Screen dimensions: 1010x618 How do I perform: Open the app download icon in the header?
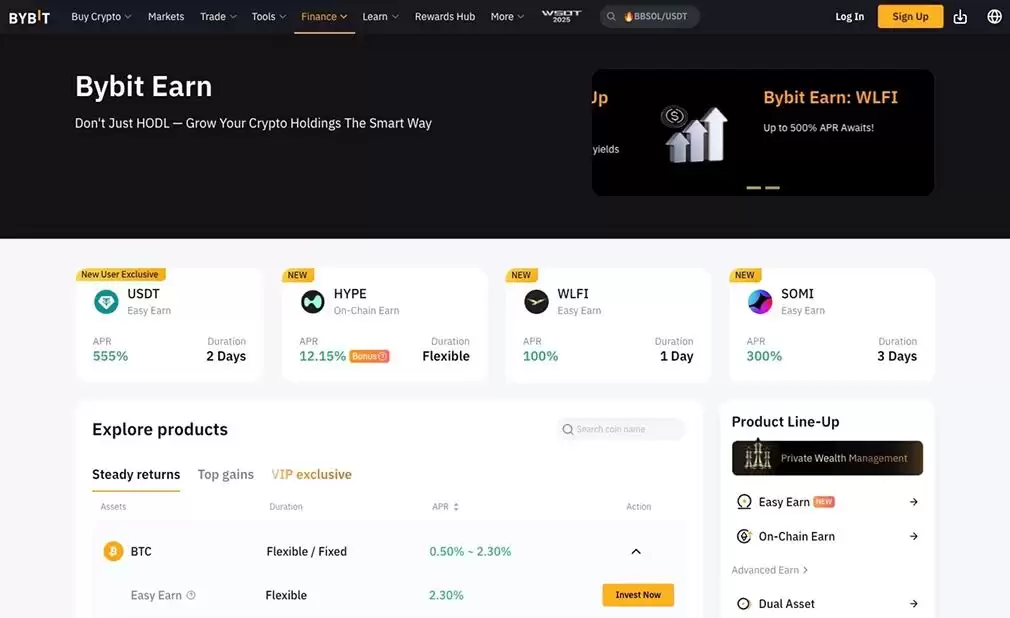961,16
